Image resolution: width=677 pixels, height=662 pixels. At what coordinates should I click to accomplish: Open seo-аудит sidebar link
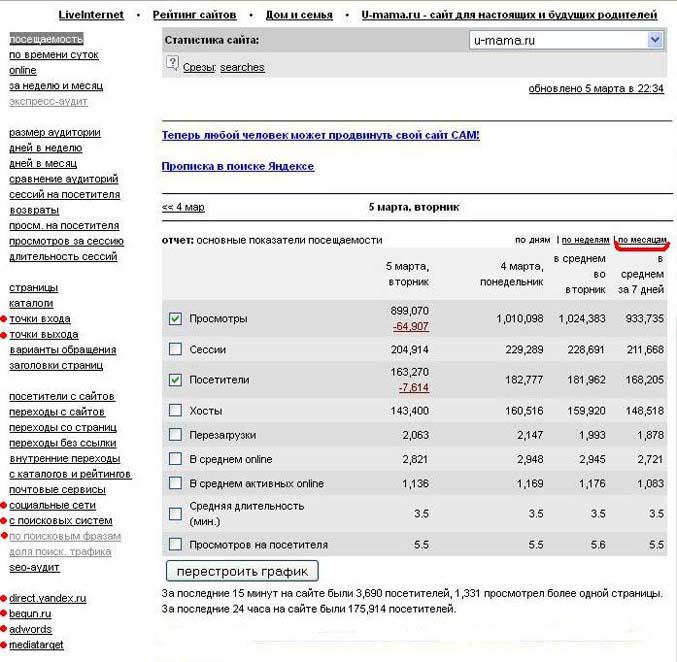[x=34, y=567]
